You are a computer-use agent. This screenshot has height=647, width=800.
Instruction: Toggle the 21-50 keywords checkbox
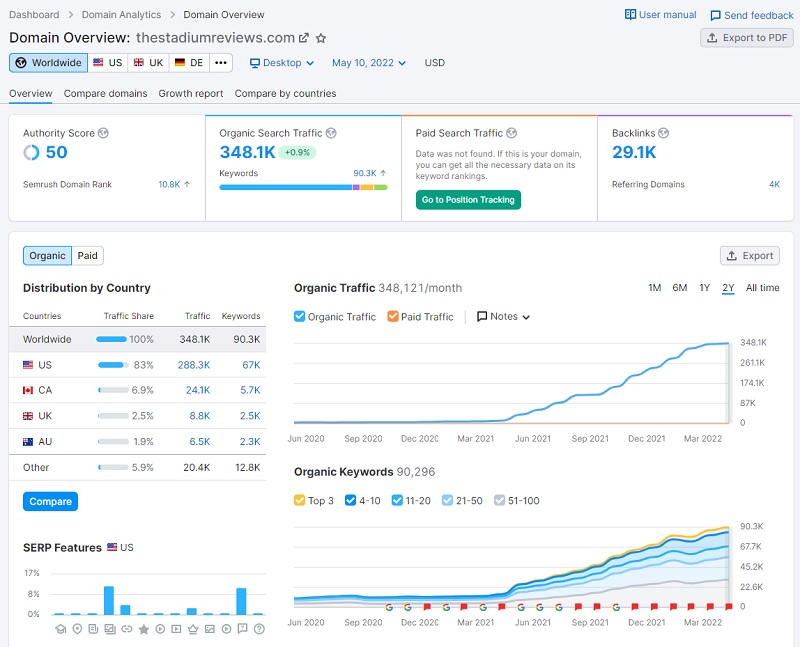[x=447, y=501]
